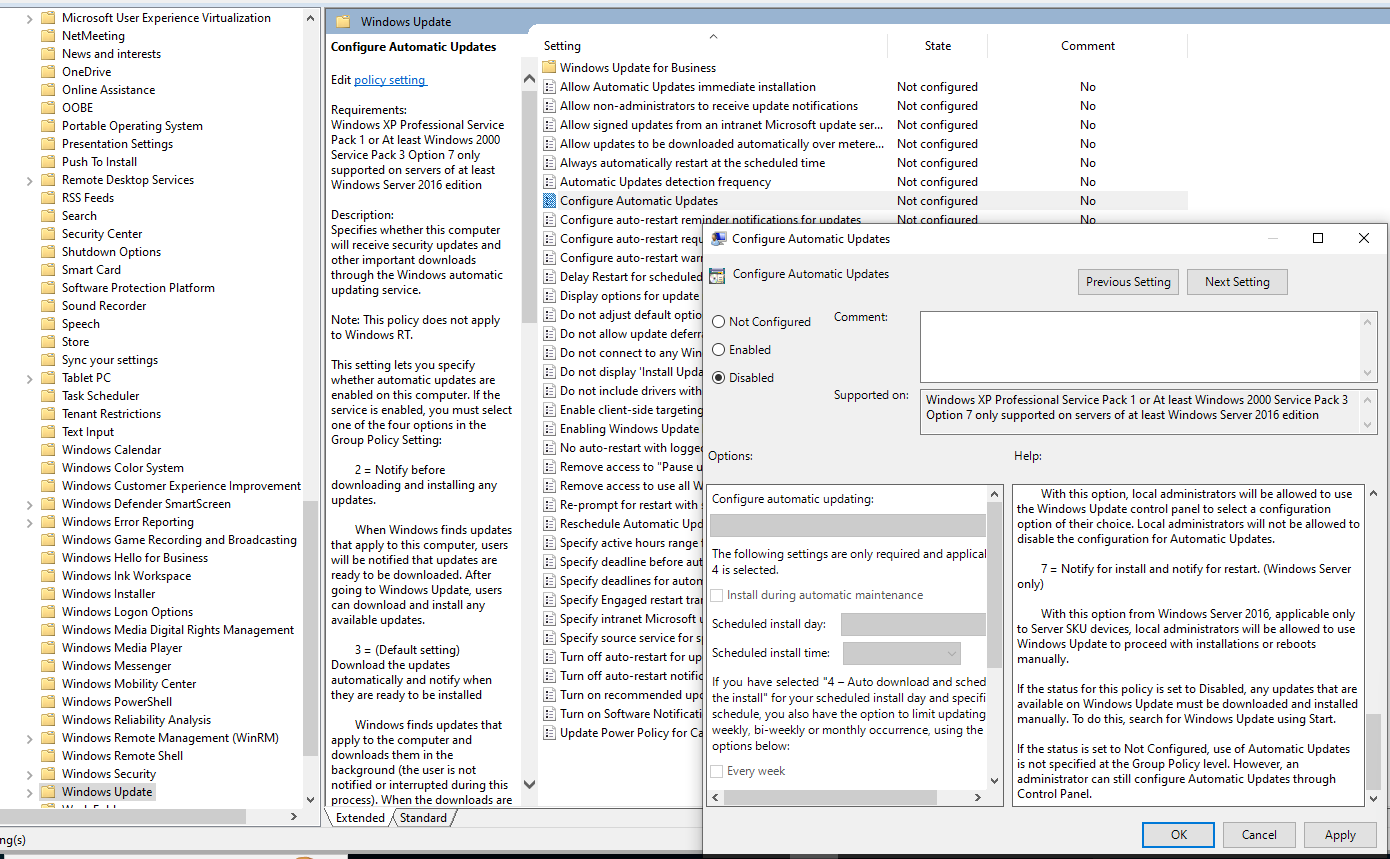Select the NetMeeting folder icon
This screenshot has height=859, width=1390.
click(x=47, y=36)
